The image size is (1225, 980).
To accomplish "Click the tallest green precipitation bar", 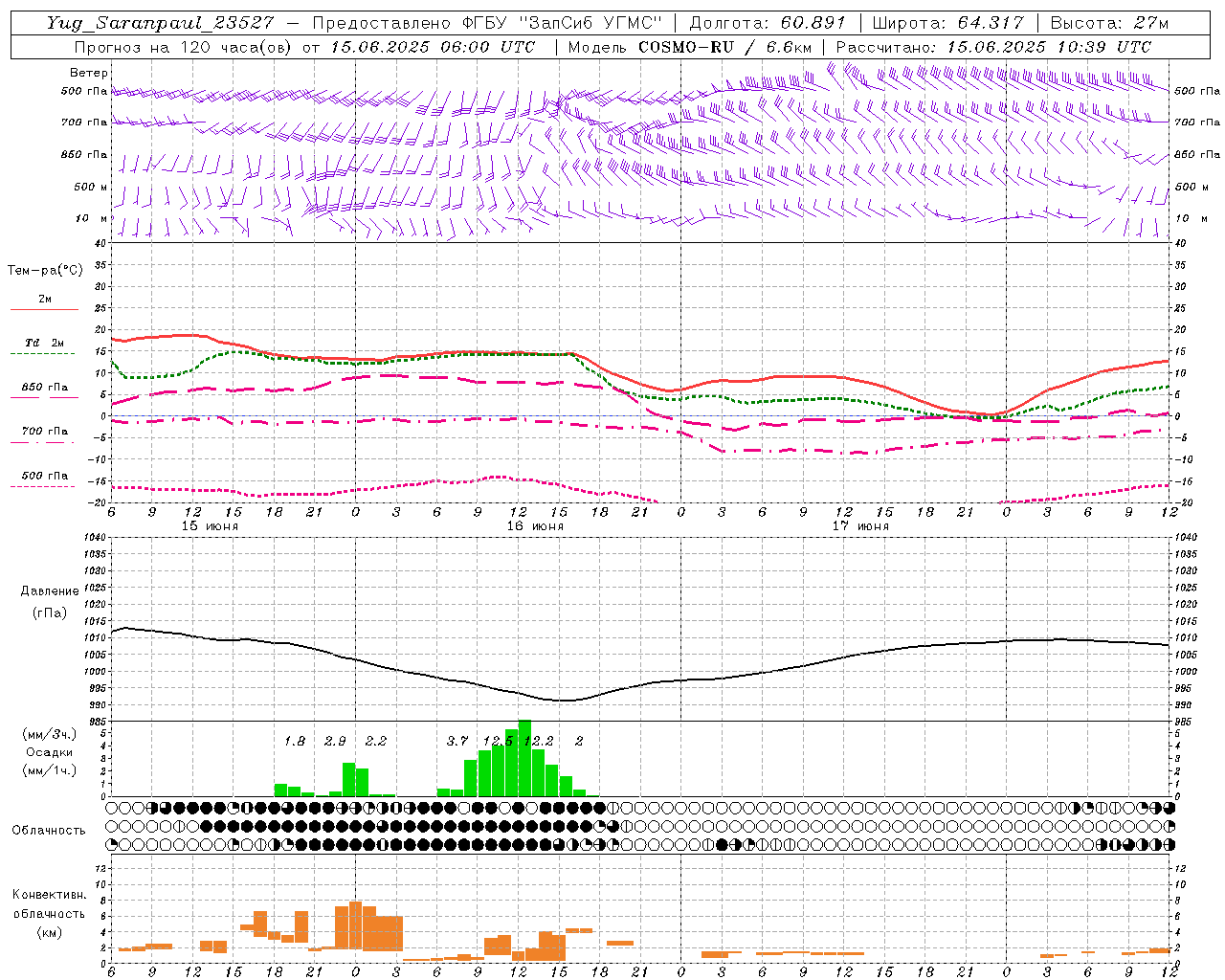I will (524, 758).
